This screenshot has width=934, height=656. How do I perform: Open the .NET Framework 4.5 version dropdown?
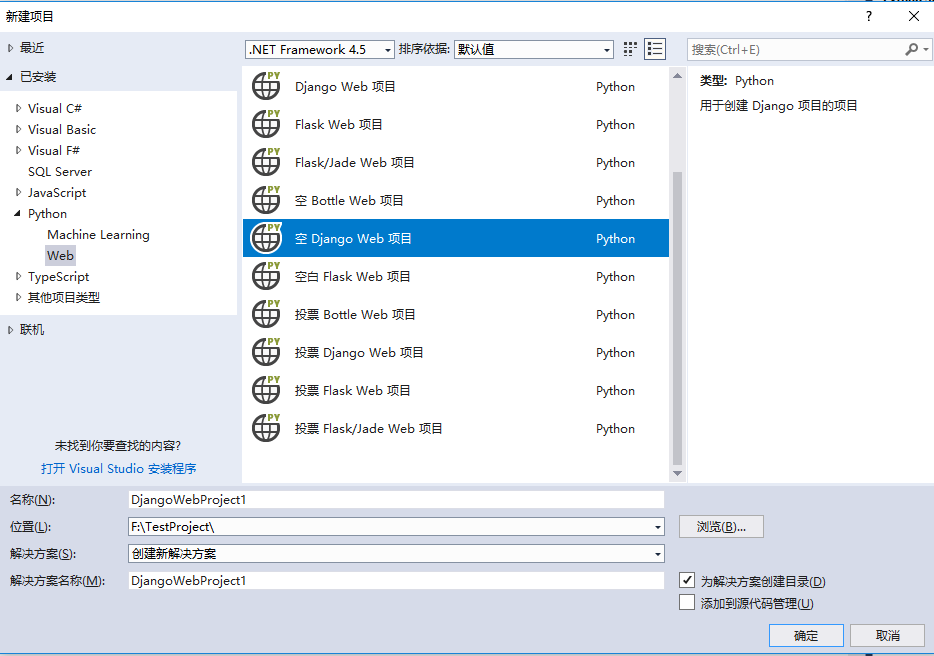click(388, 50)
